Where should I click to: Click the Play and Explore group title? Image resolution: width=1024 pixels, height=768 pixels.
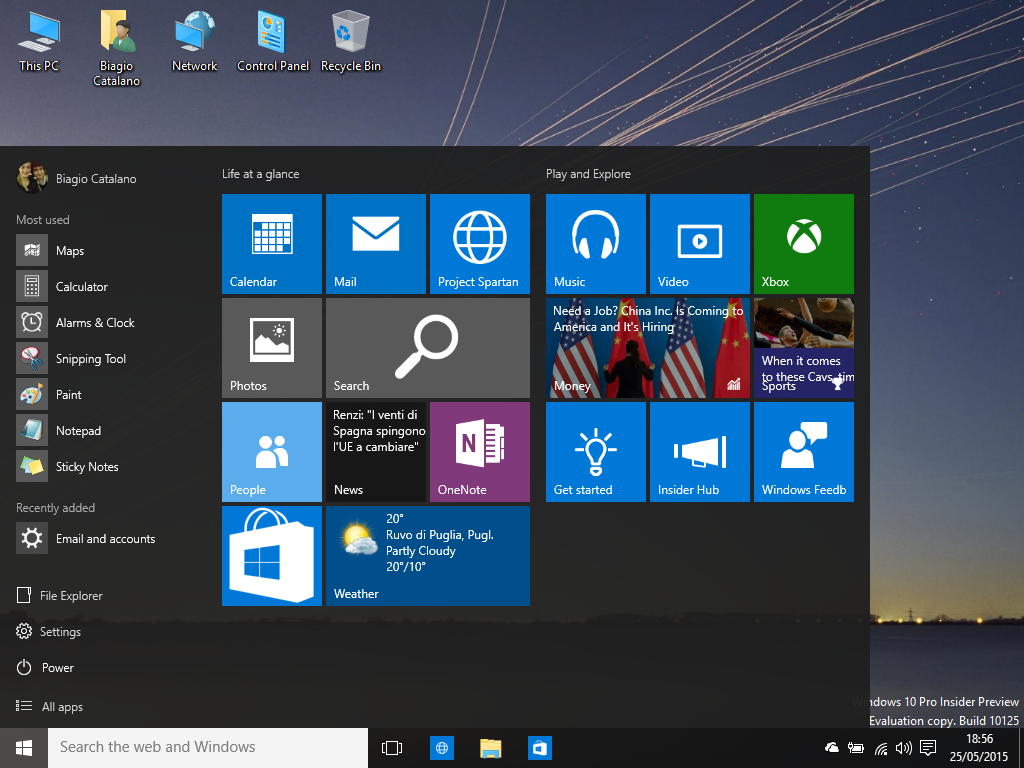pyautogui.click(x=588, y=174)
